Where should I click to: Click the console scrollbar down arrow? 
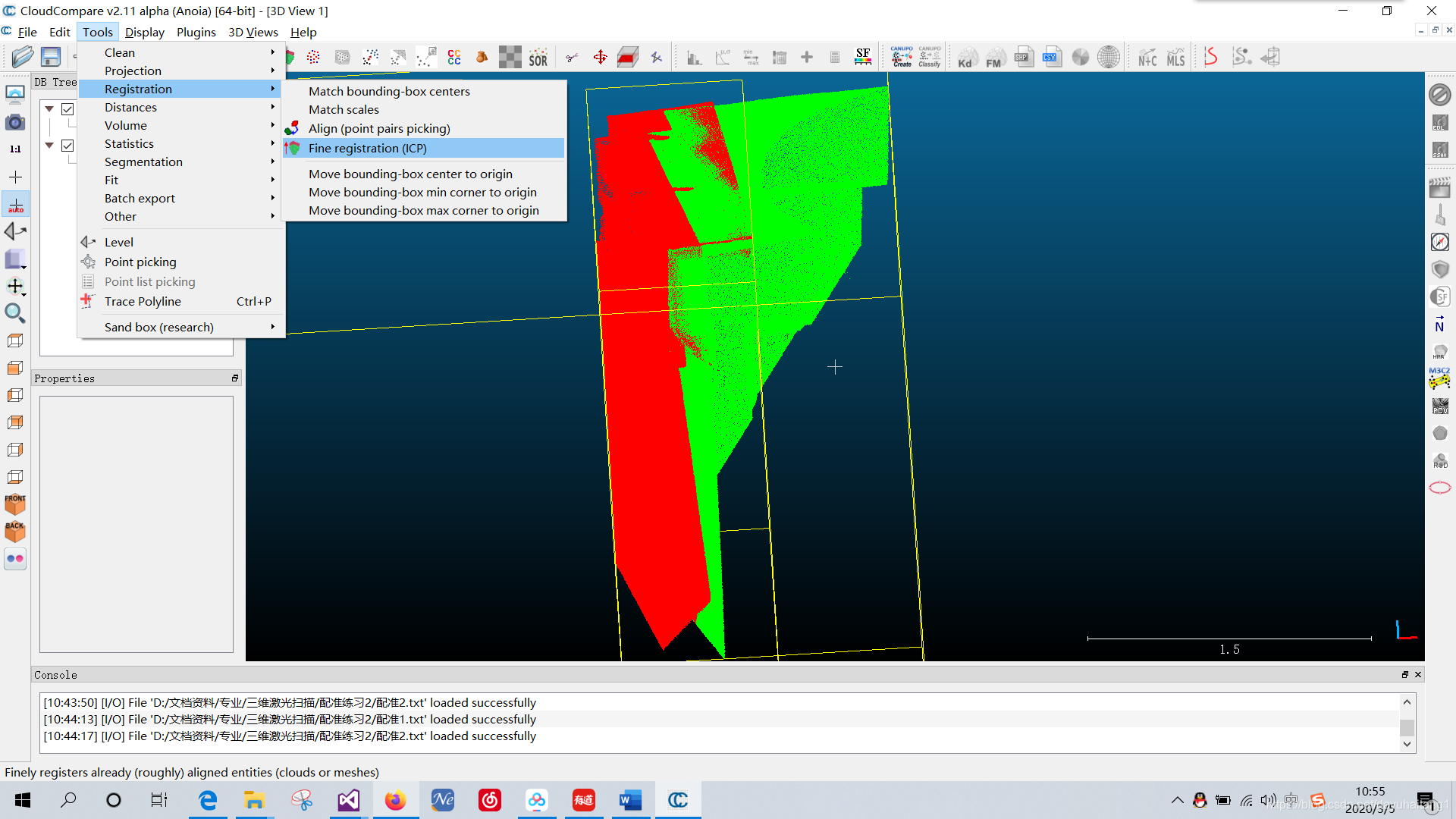1407,745
